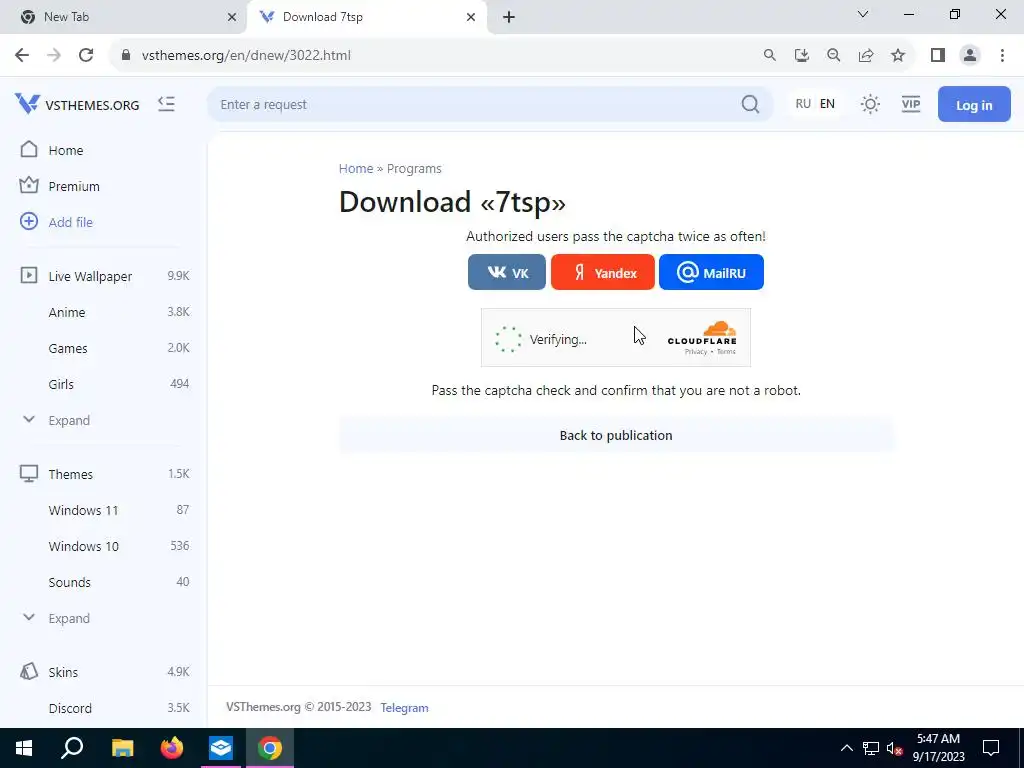Open Cloudflare Terms link
Viewport: 1024px width, 768px height.
click(x=726, y=352)
